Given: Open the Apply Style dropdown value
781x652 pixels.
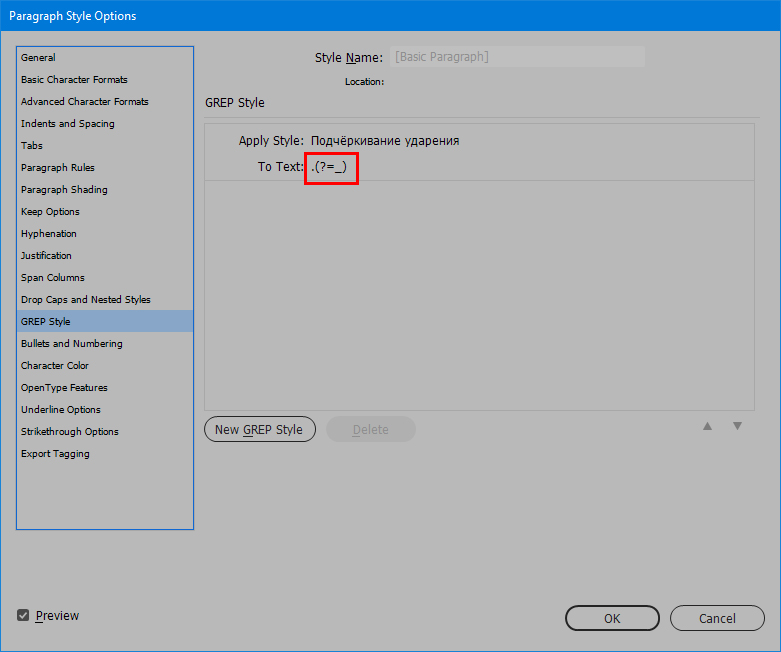Looking at the screenshot, I should pyautogui.click(x=385, y=141).
